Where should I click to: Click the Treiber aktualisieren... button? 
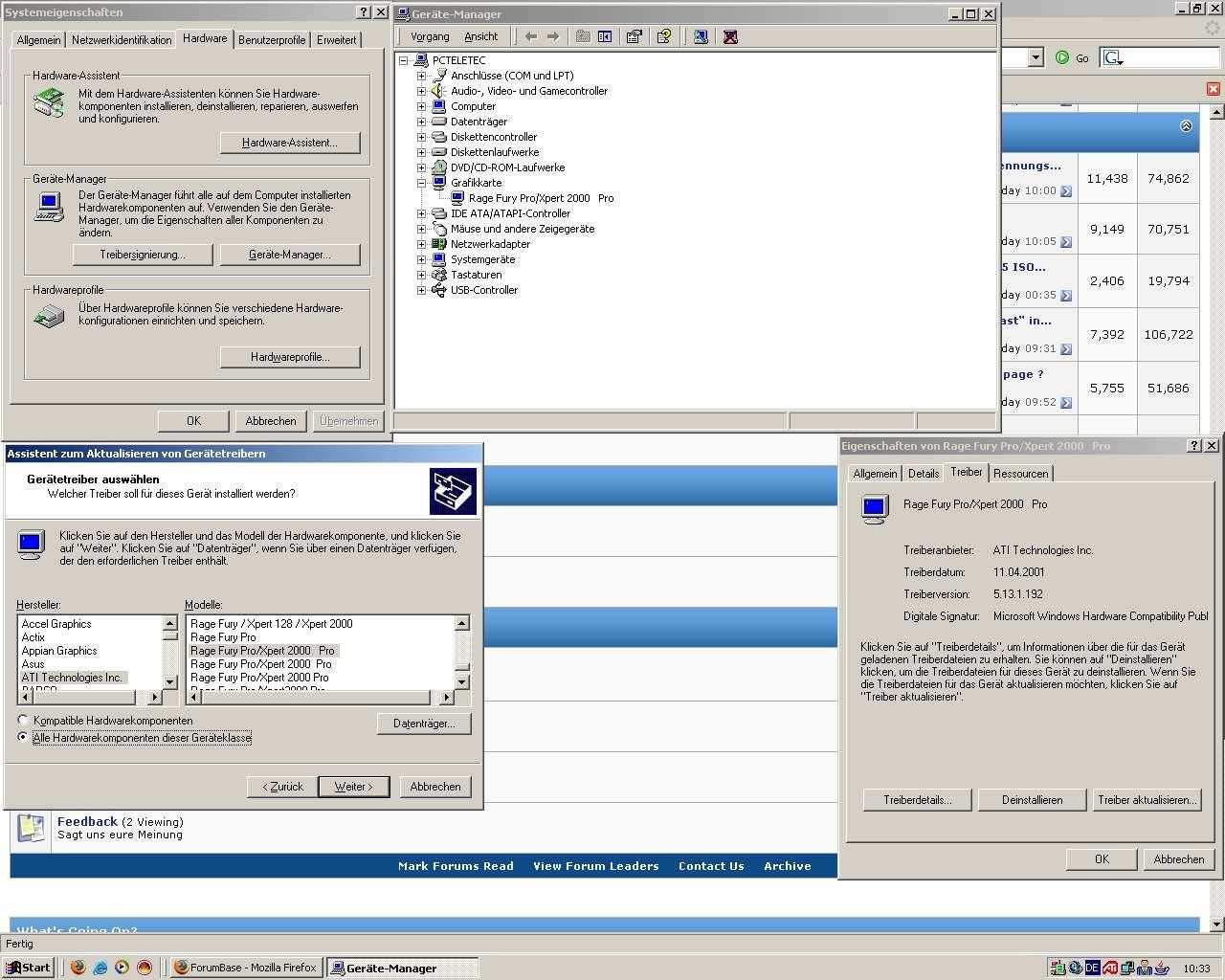pos(1147,800)
